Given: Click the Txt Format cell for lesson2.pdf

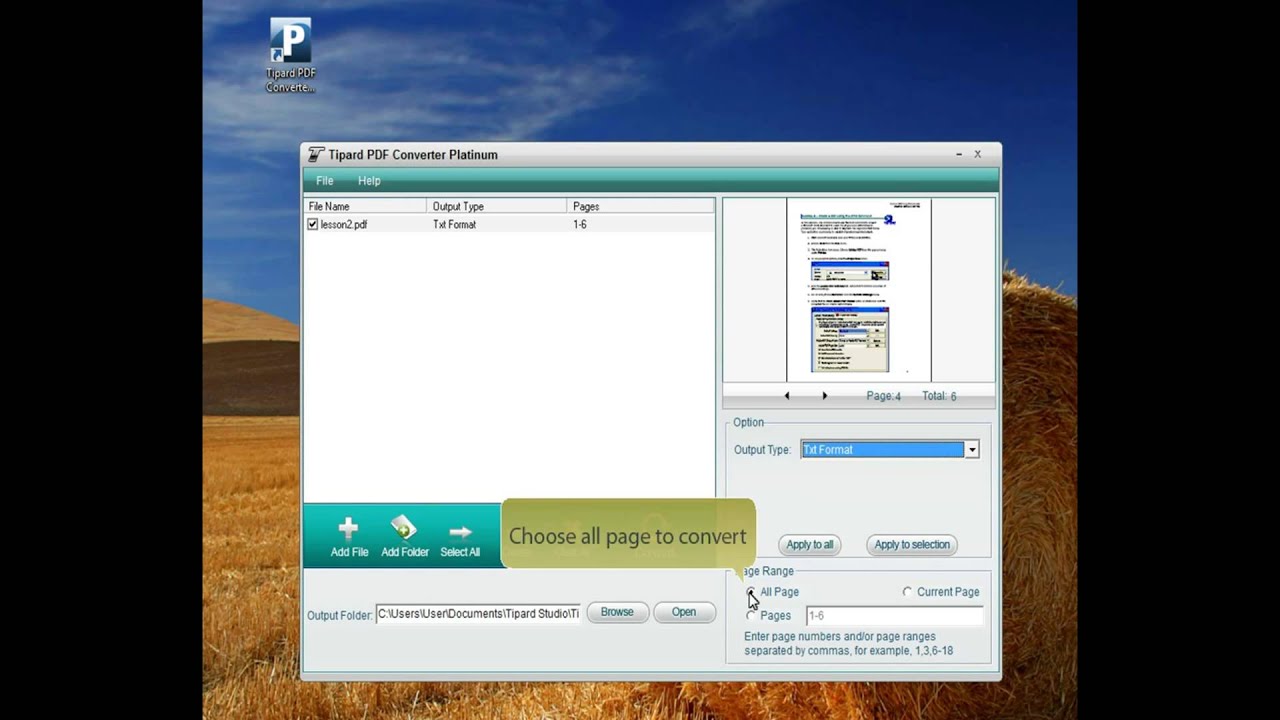Looking at the screenshot, I should (x=454, y=225).
